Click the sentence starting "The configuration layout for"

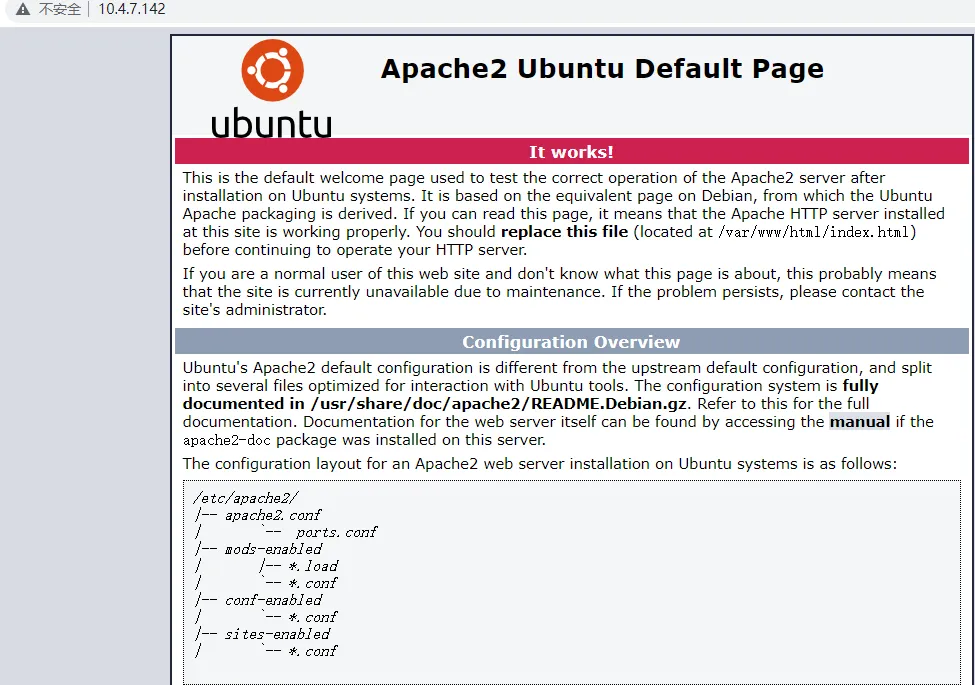click(x=540, y=464)
